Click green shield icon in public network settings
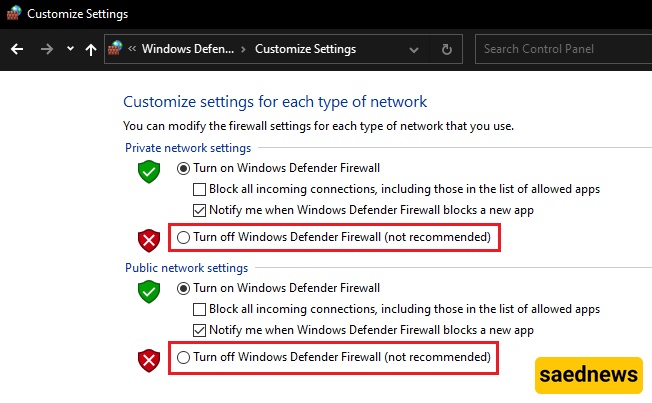Screen dimensions: 652x403 point(149,292)
